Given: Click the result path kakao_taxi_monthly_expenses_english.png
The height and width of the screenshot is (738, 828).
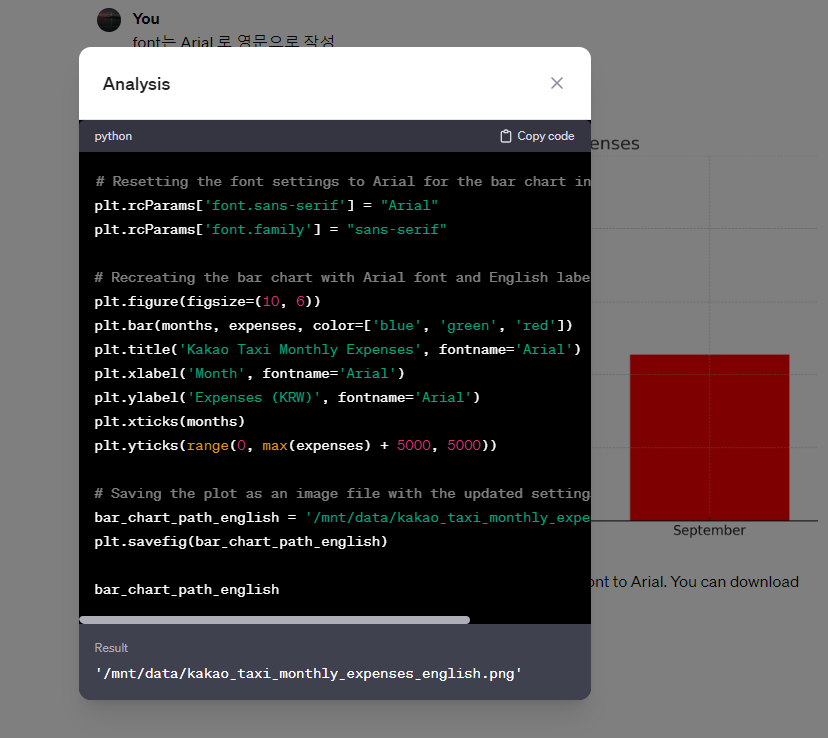Looking at the screenshot, I should pos(308,674).
